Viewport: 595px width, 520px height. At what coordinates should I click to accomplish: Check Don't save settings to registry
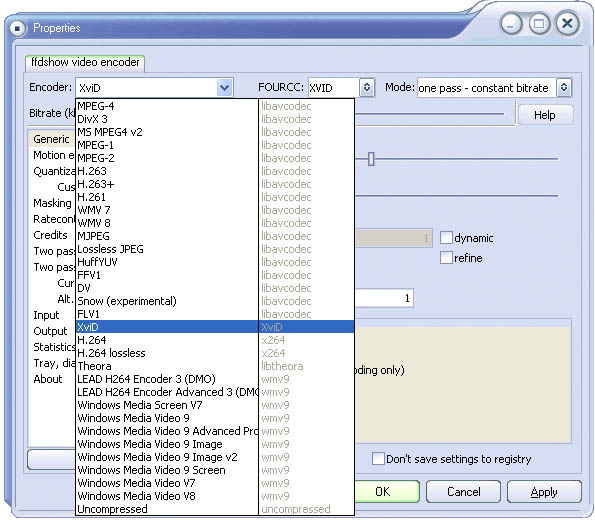[378, 459]
